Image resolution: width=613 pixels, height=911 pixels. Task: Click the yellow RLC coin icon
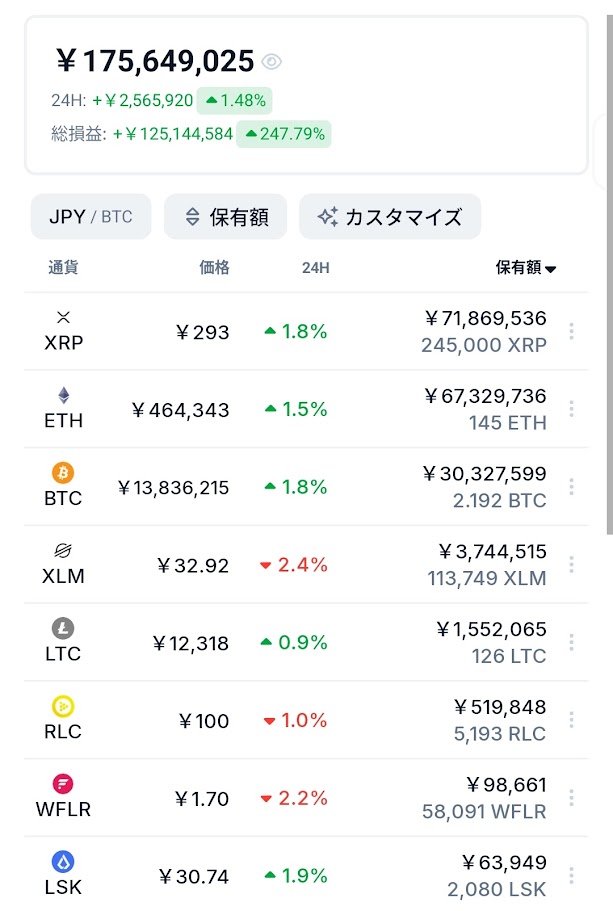tap(63, 706)
